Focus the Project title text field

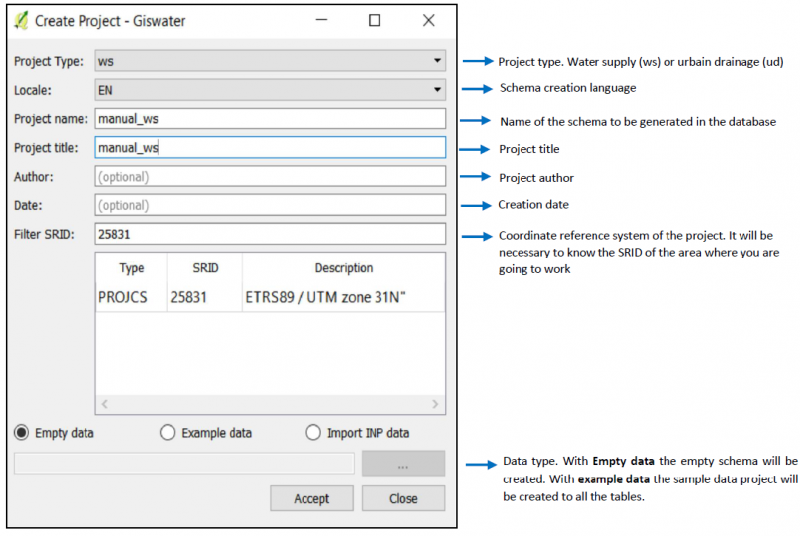click(269, 148)
